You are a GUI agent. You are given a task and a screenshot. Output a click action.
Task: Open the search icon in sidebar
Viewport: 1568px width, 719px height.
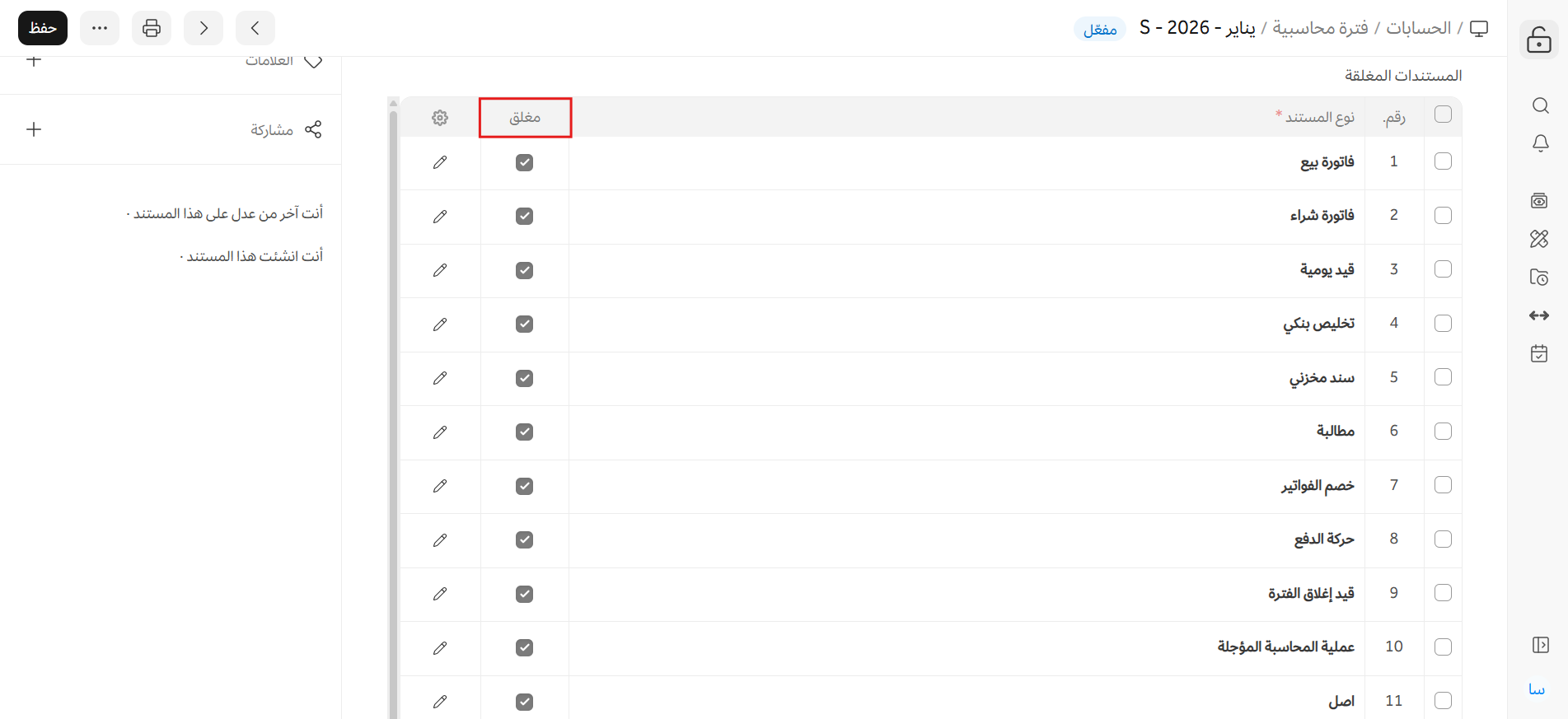(1539, 105)
